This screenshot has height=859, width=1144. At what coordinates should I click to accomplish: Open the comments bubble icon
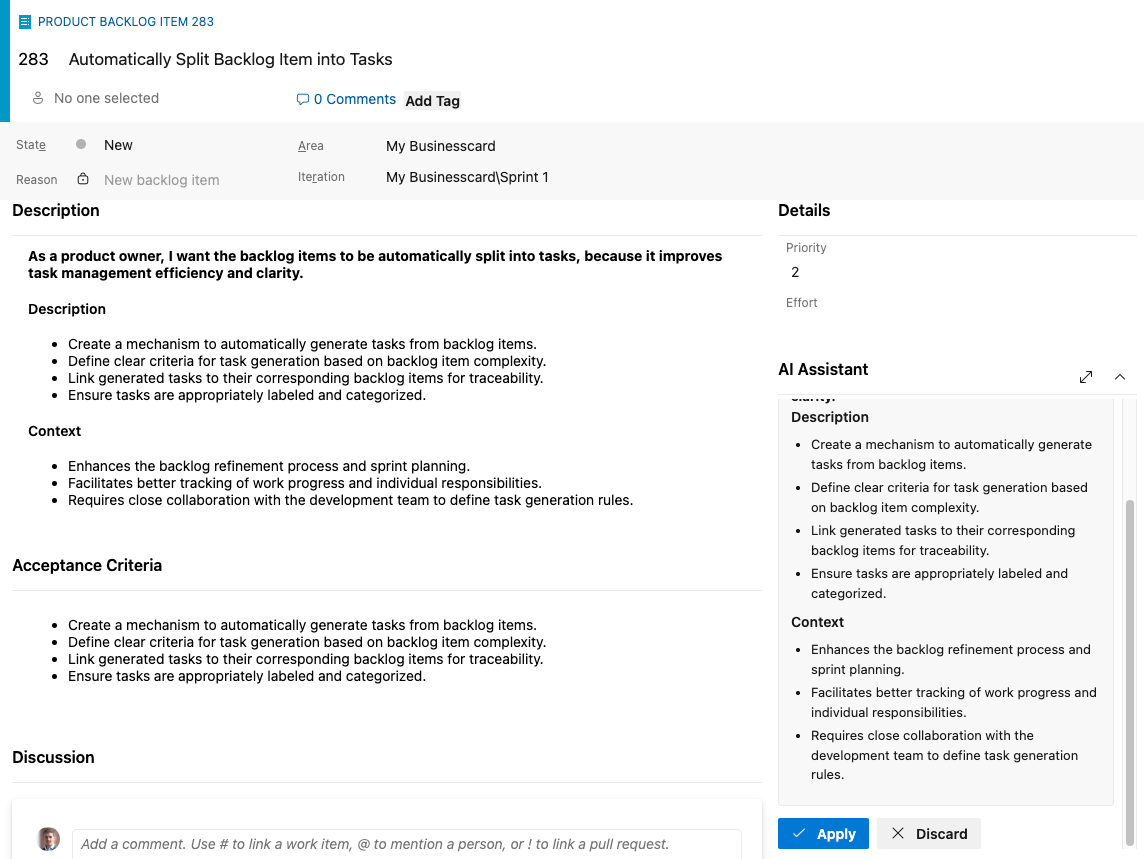coord(303,99)
